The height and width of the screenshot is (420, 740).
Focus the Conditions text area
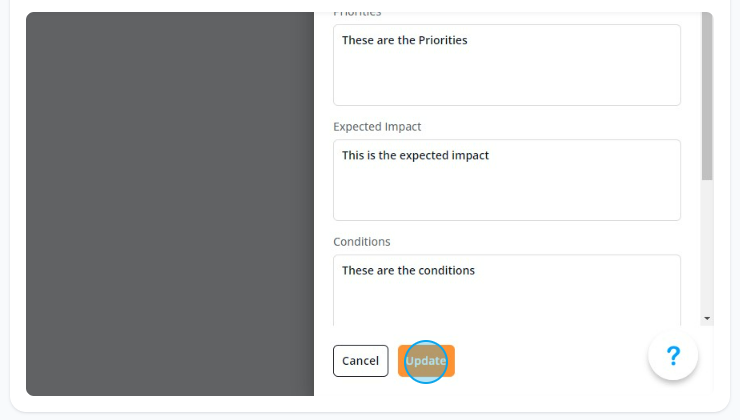(507, 290)
